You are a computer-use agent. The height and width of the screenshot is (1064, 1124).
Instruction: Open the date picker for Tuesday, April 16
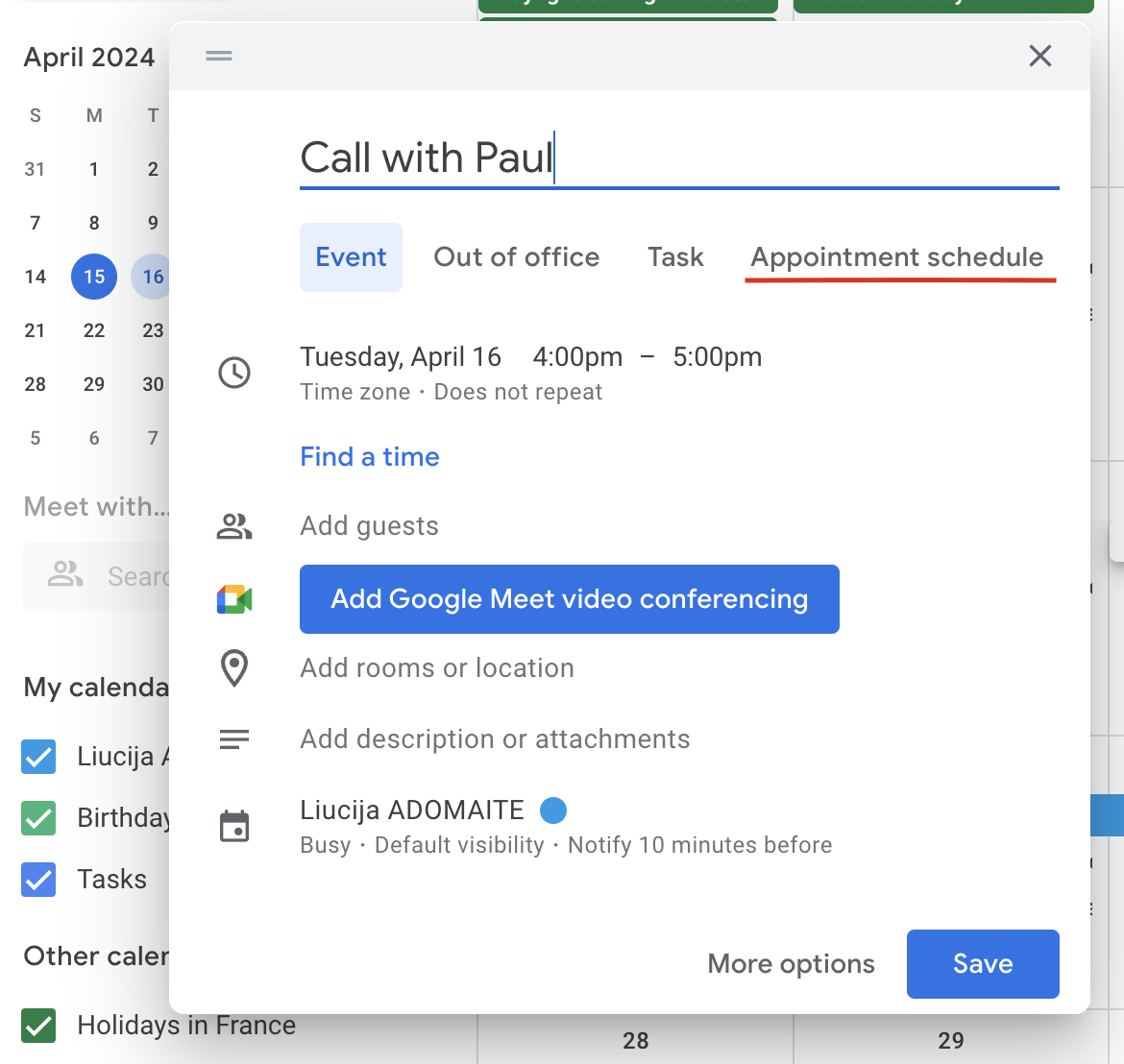pos(401,356)
